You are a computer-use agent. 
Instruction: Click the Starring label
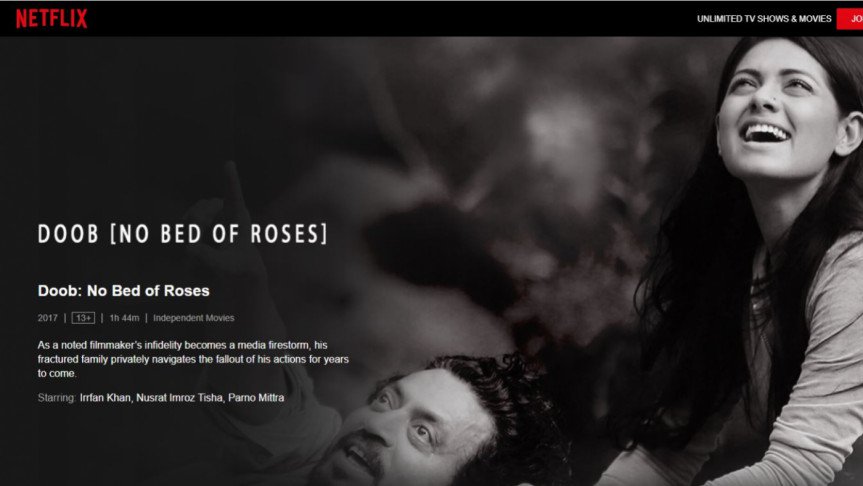click(56, 397)
